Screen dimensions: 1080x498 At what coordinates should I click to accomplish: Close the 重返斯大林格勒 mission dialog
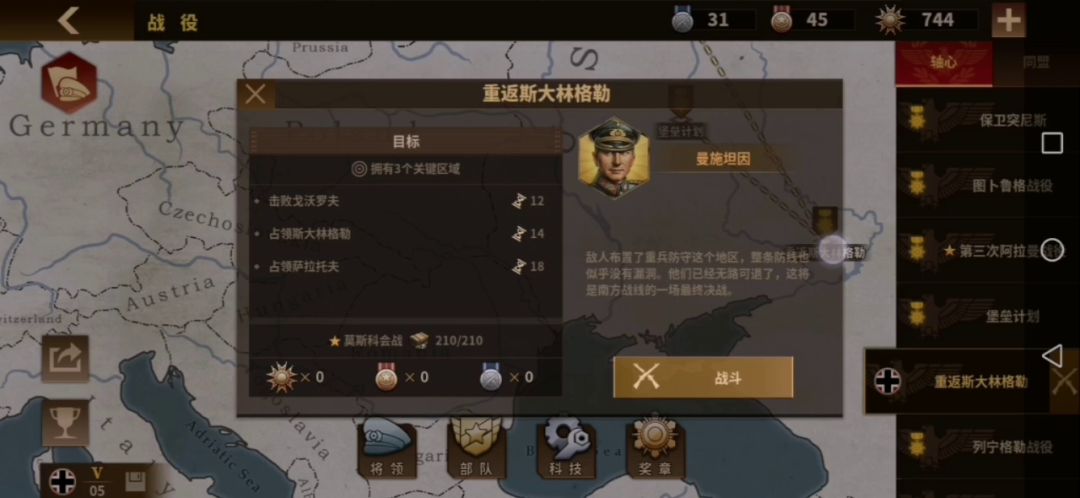[256, 94]
